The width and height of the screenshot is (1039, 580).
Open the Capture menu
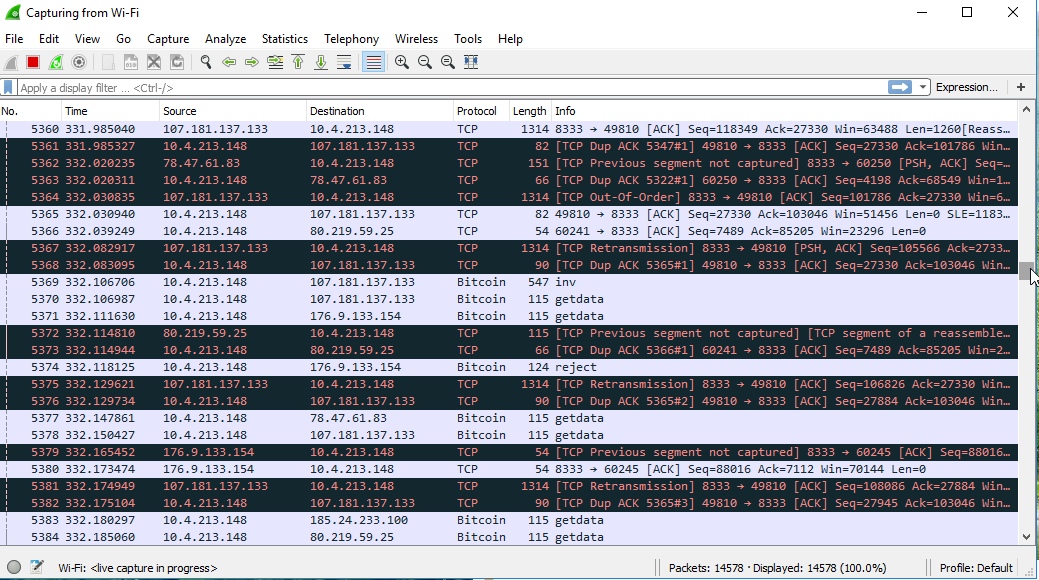coord(168,39)
